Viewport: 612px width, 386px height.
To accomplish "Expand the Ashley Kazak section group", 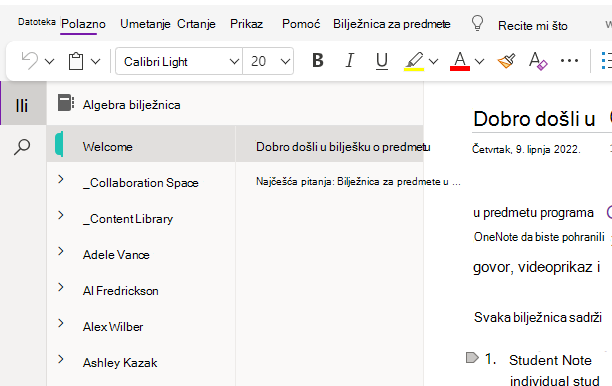I will pos(61,359).
